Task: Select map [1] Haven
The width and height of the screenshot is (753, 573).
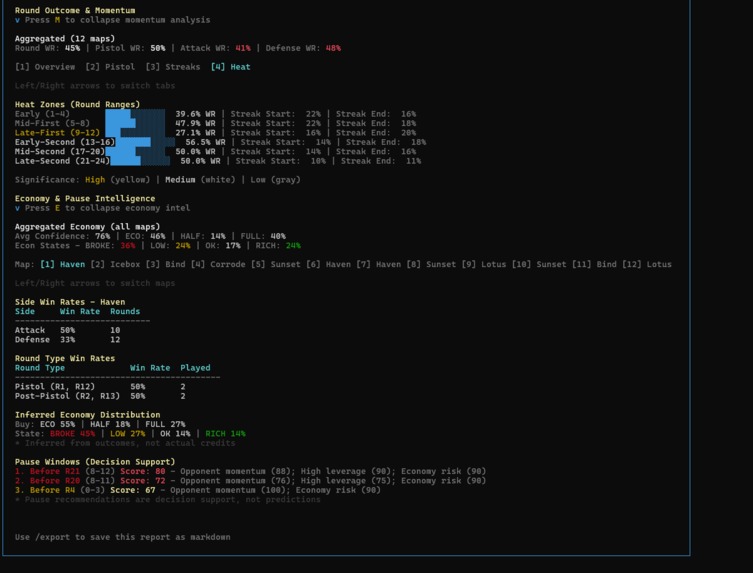Action: [62, 264]
